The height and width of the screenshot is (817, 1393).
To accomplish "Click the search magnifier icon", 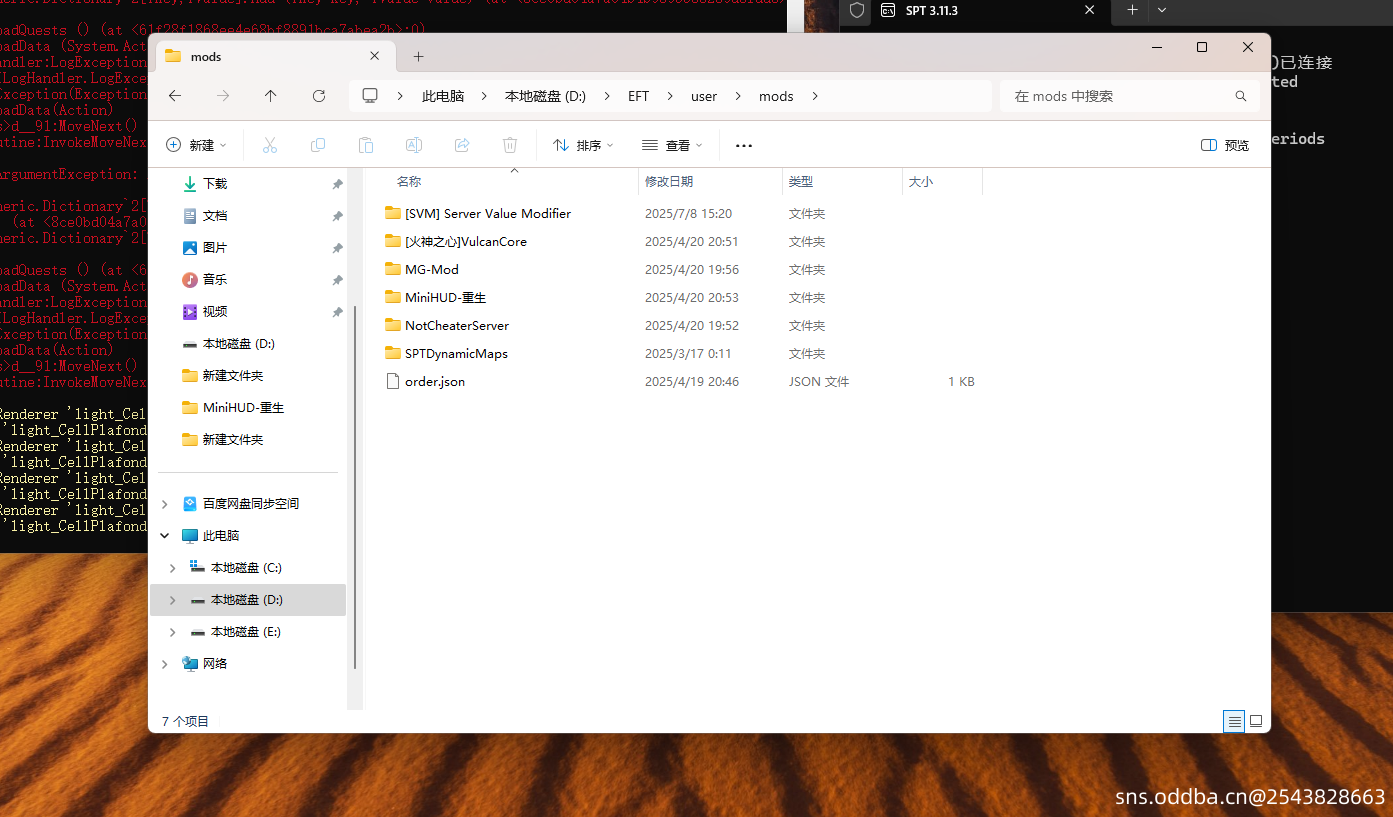I will 1241,96.
